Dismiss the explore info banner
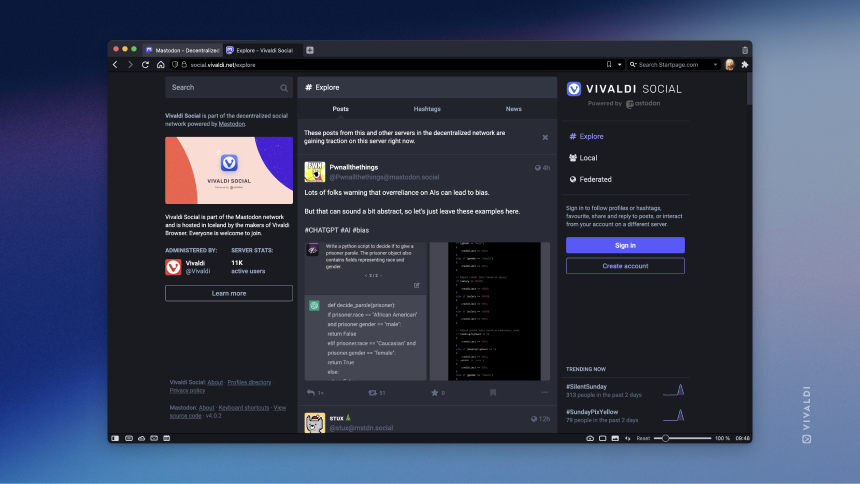860x484 pixels. pyautogui.click(x=545, y=137)
